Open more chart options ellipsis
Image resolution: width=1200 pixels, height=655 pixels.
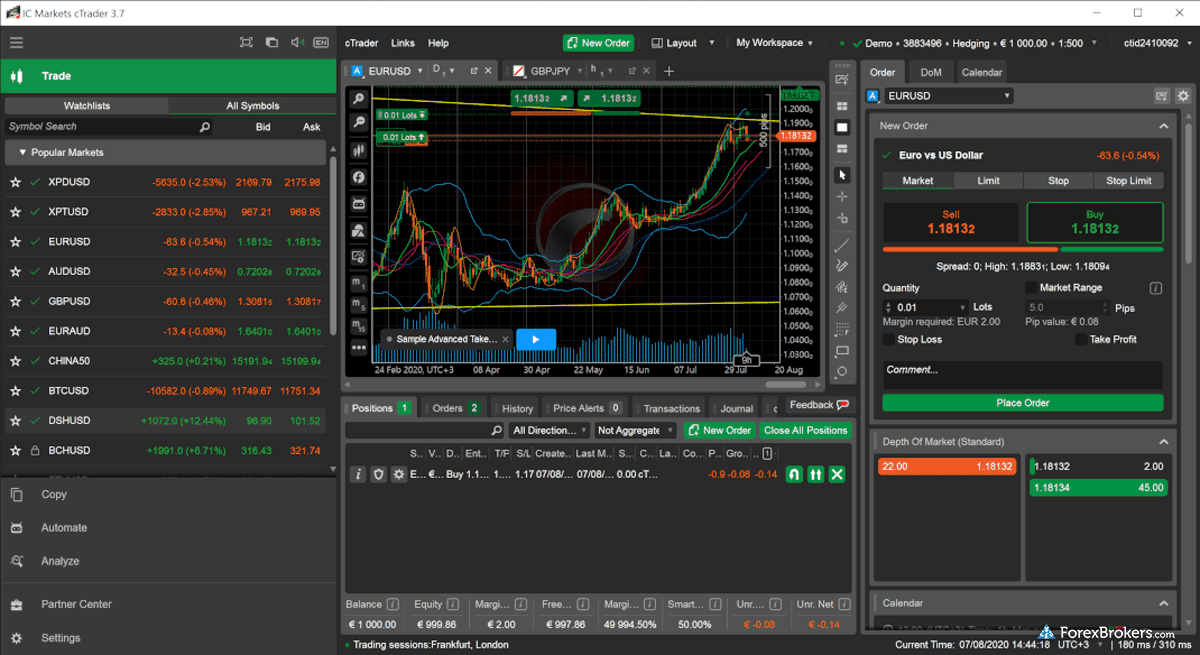tap(358, 347)
